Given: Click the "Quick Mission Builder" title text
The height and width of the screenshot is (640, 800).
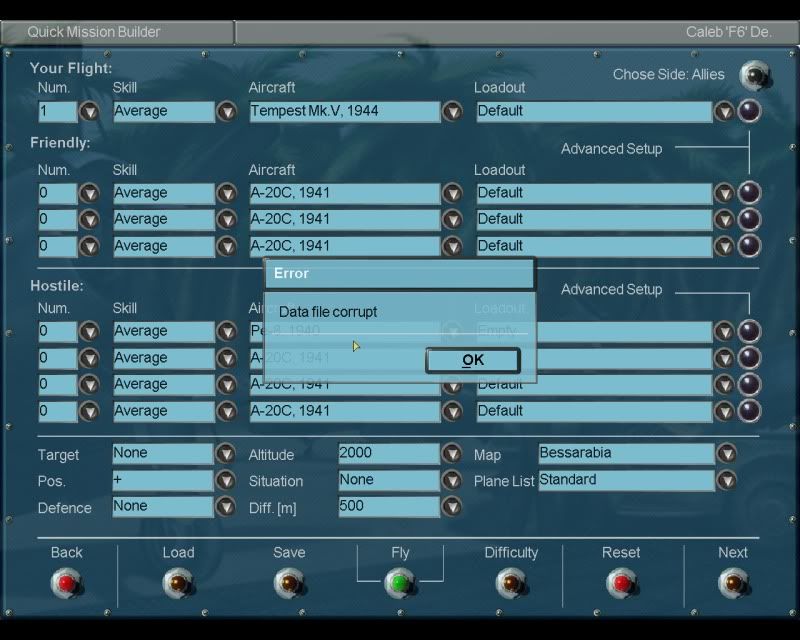Looking at the screenshot, I should click(93, 32).
